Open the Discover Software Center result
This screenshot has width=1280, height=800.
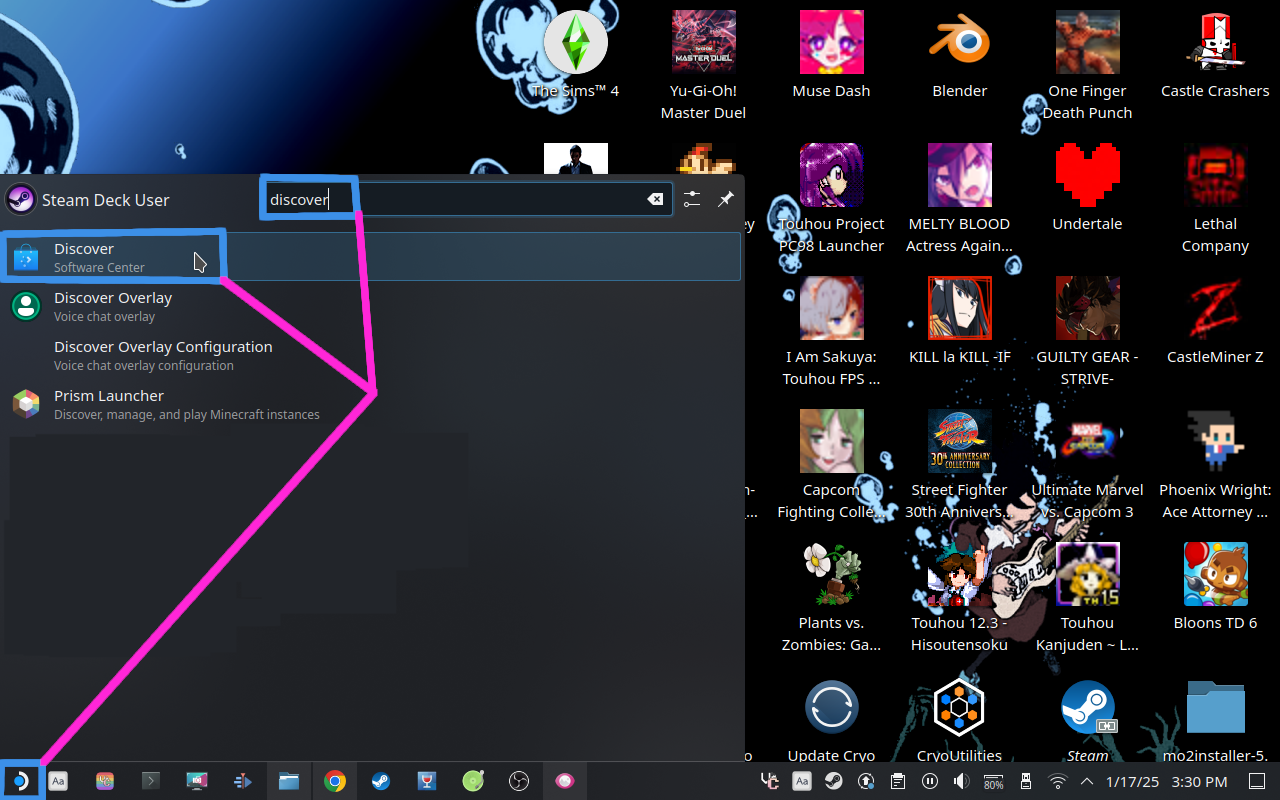coord(372,257)
